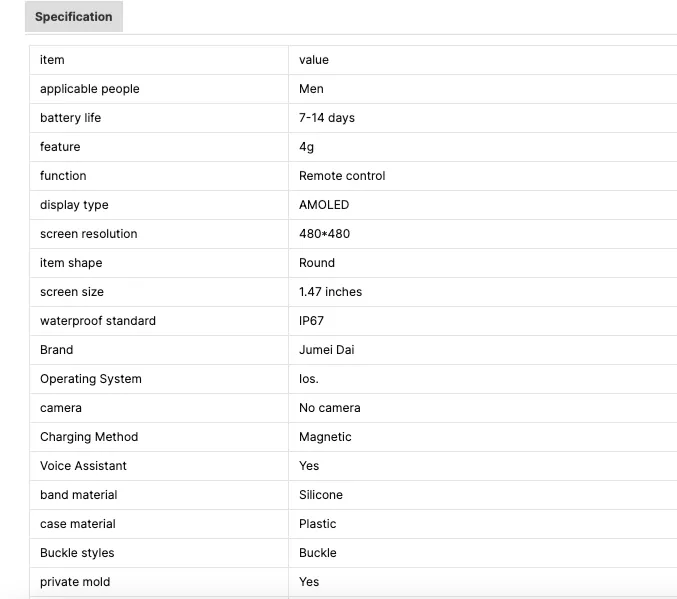The image size is (677, 599).
Task: Click the 'Remote control' function value
Action: 342,176
